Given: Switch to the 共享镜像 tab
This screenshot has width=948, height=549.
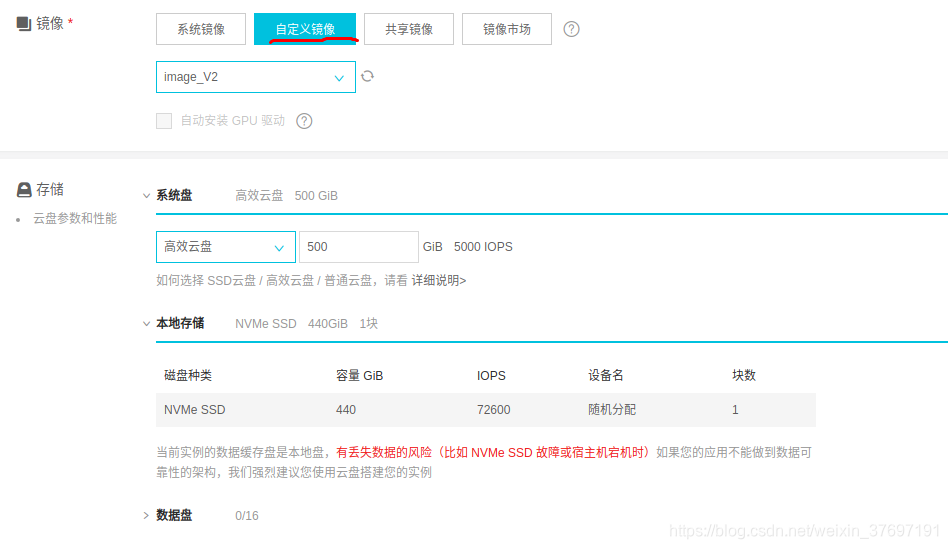Looking at the screenshot, I should (409, 29).
